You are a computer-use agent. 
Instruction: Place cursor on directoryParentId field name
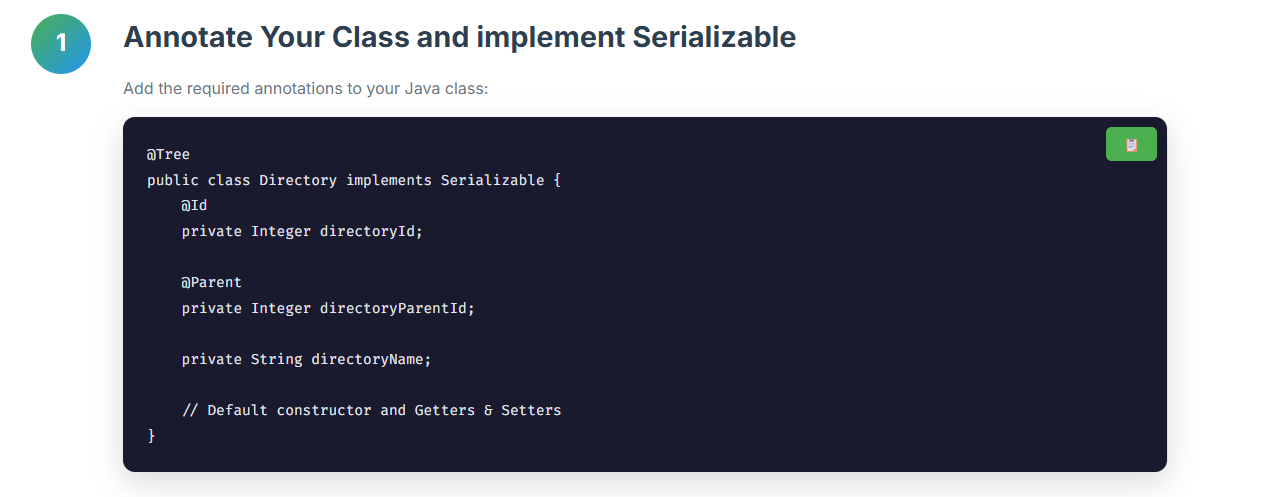point(393,308)
